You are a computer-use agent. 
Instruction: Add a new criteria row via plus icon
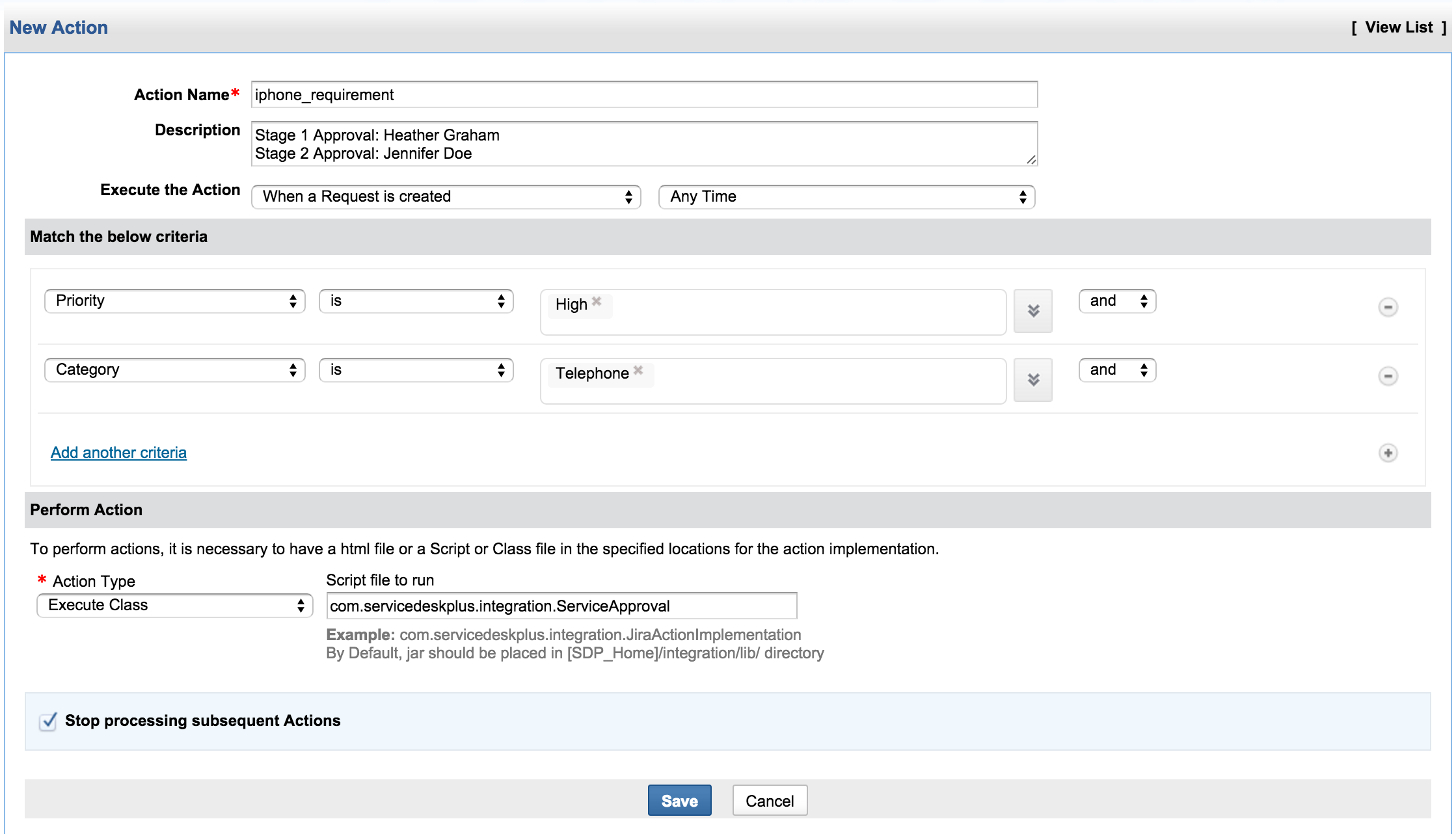[1388, 453]
